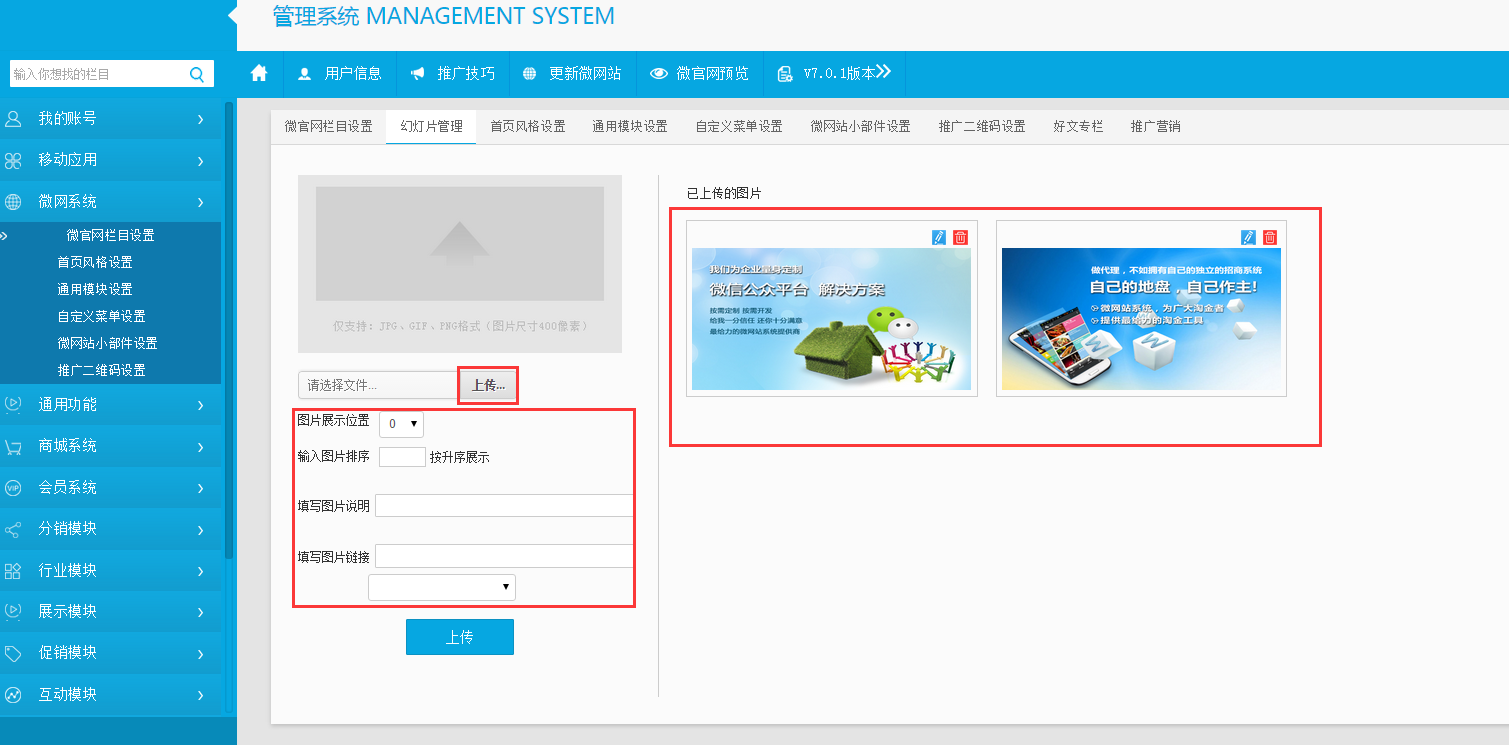Open the 推广二维码设置 tab

(981, 127)
